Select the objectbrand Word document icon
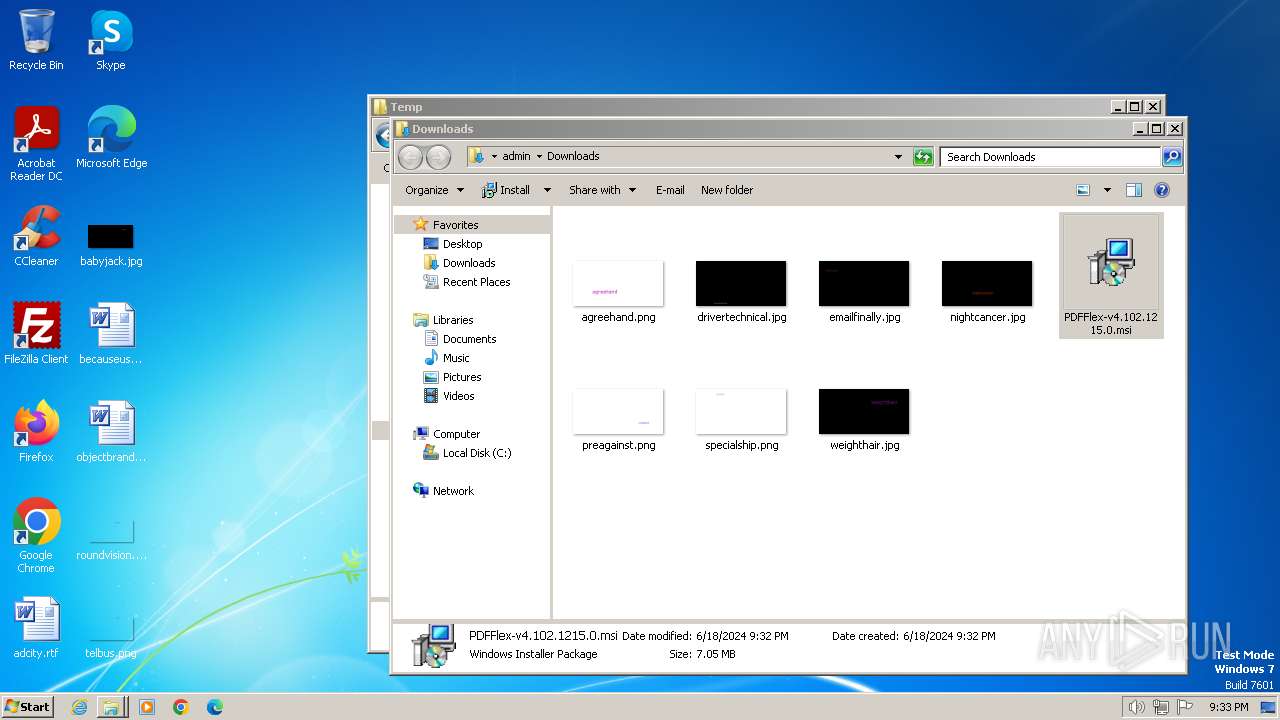The height and width of the screenshot is (720, 1280). (111, 431)
